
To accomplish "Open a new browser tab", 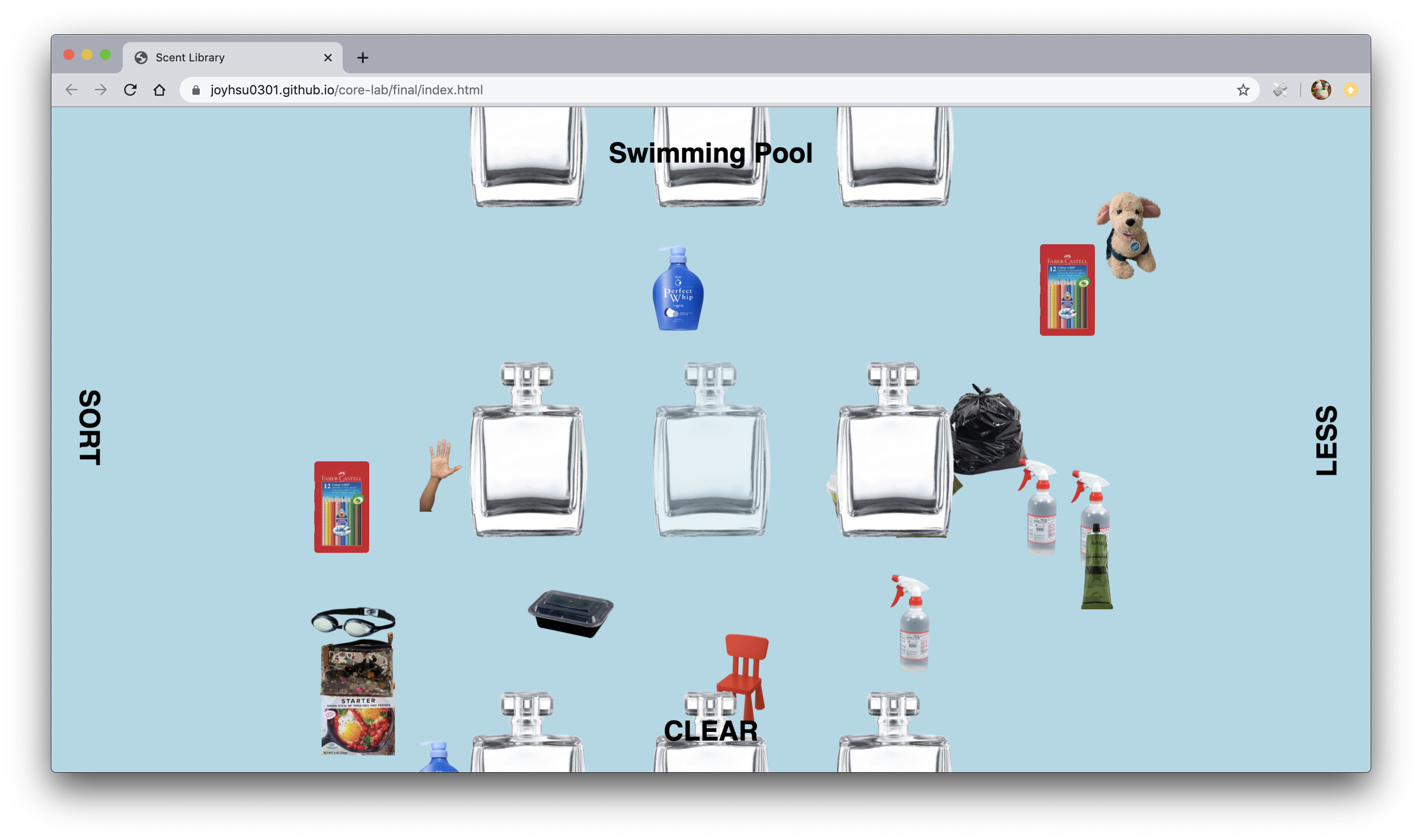I will [x=363, y=58].
